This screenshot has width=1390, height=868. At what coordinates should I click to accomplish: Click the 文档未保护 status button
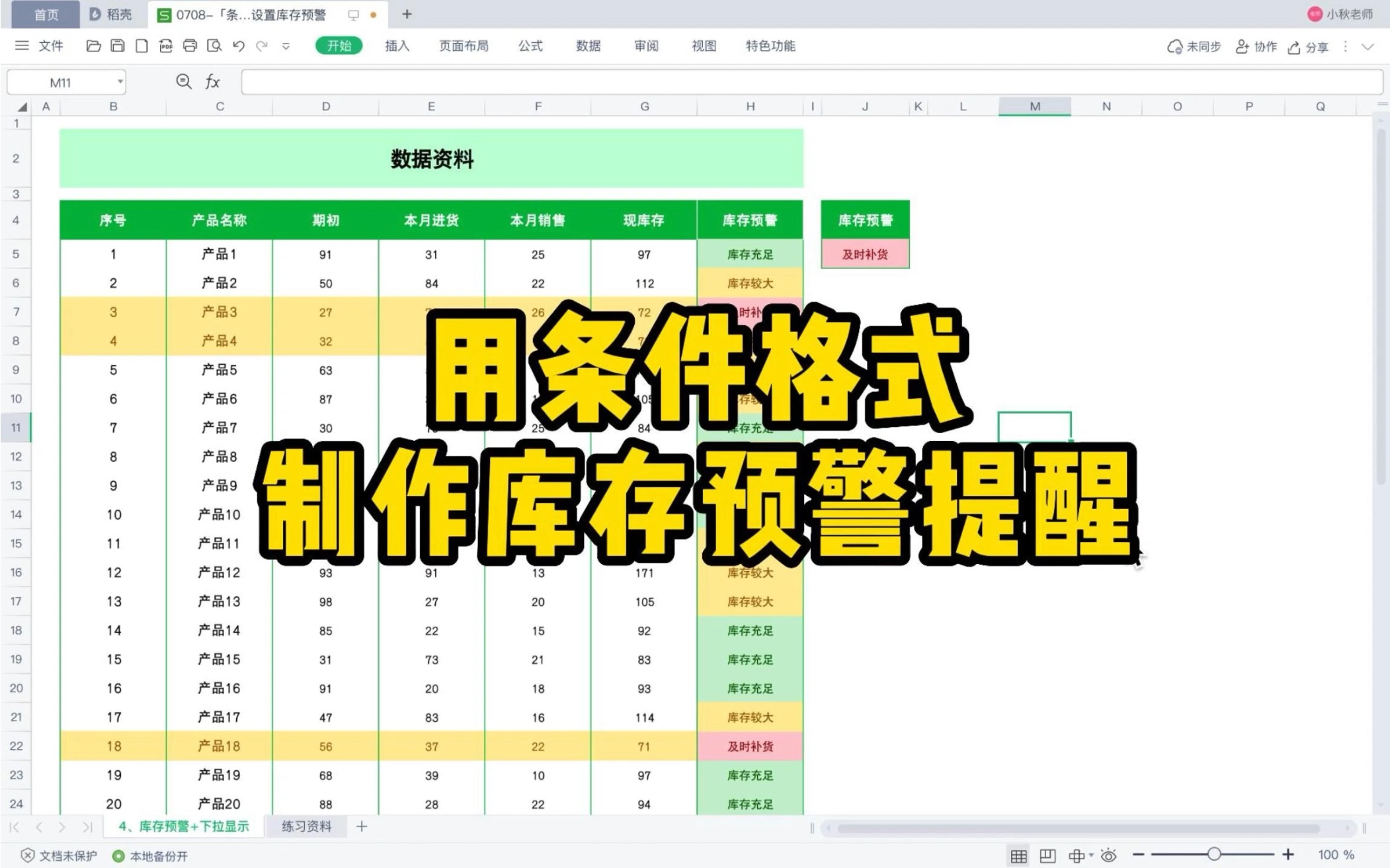[60, 855]
